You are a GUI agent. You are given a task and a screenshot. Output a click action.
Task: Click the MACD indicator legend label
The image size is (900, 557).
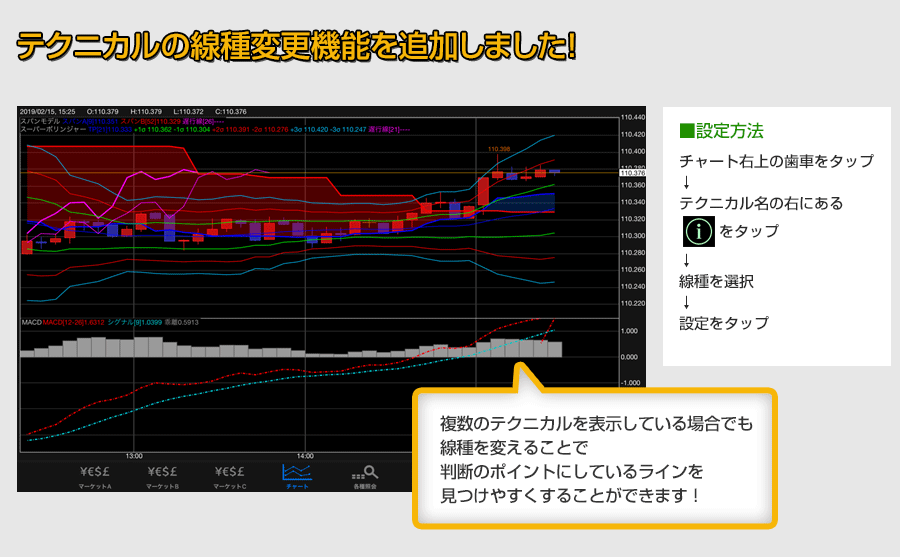[x=32, y=322]
